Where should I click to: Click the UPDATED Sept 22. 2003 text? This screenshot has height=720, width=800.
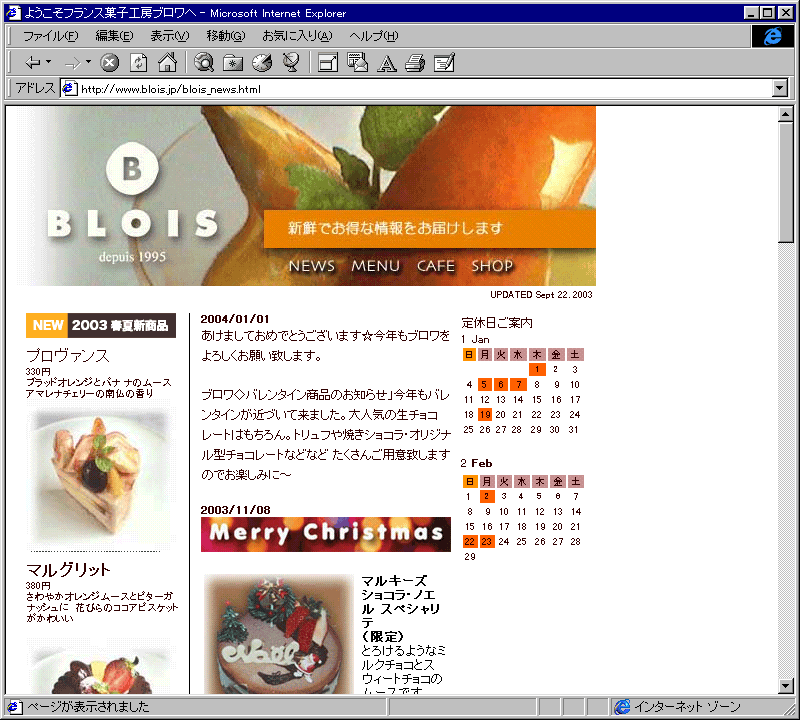pos(541,294)
